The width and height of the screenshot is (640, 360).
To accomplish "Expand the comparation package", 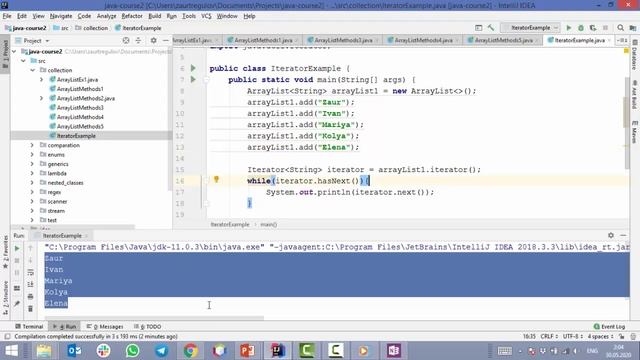I will tap(32, 145).
